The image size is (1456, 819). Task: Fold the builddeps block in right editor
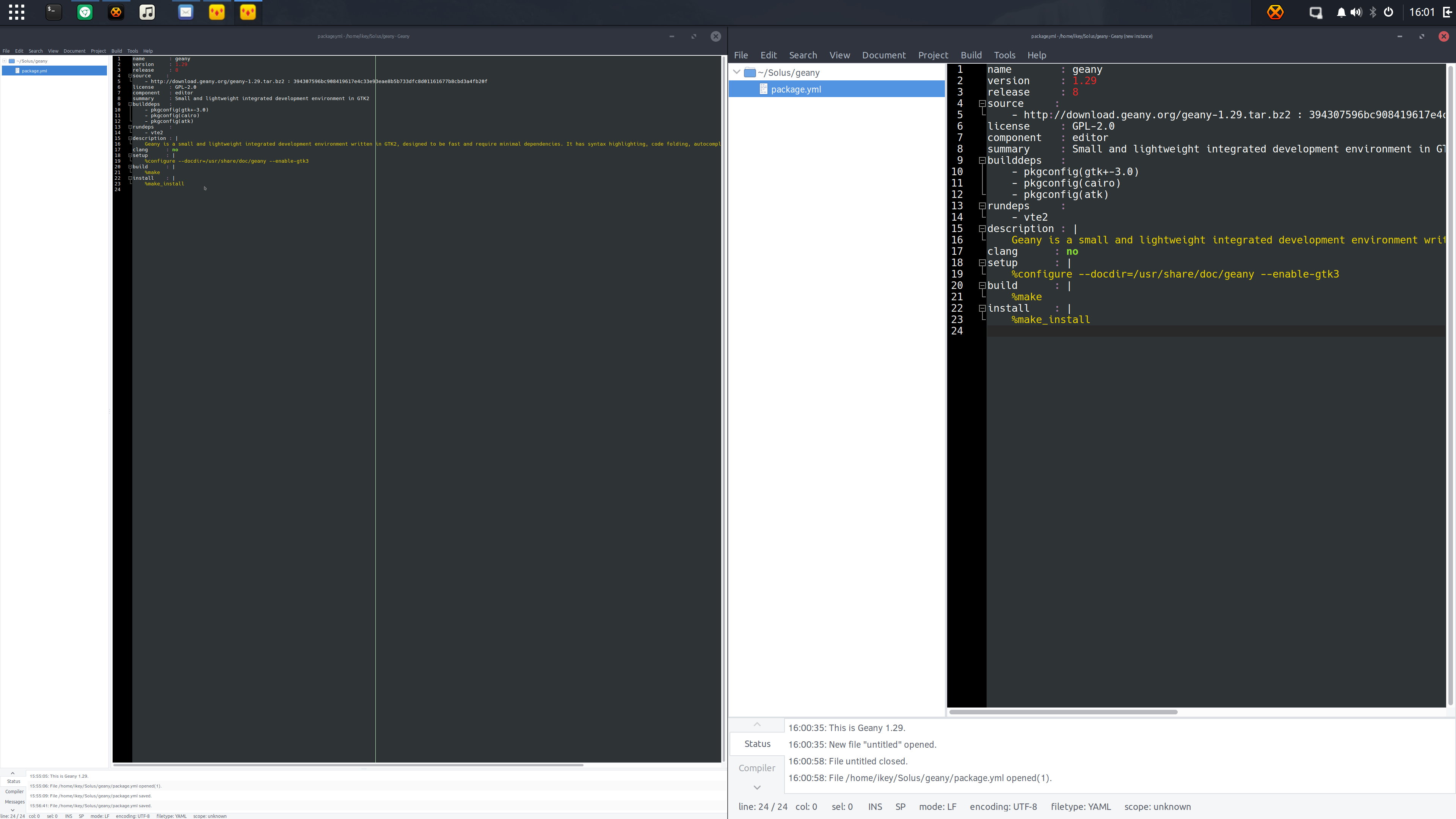point(982,160)
